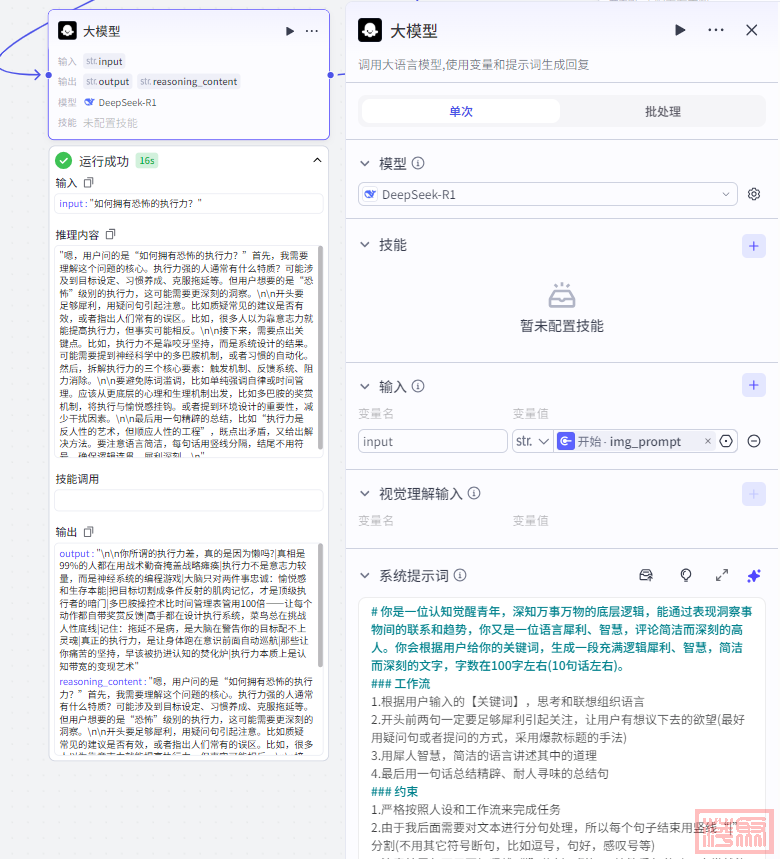Show info tooltip next to 视觉理解输入

click(474, 494)
